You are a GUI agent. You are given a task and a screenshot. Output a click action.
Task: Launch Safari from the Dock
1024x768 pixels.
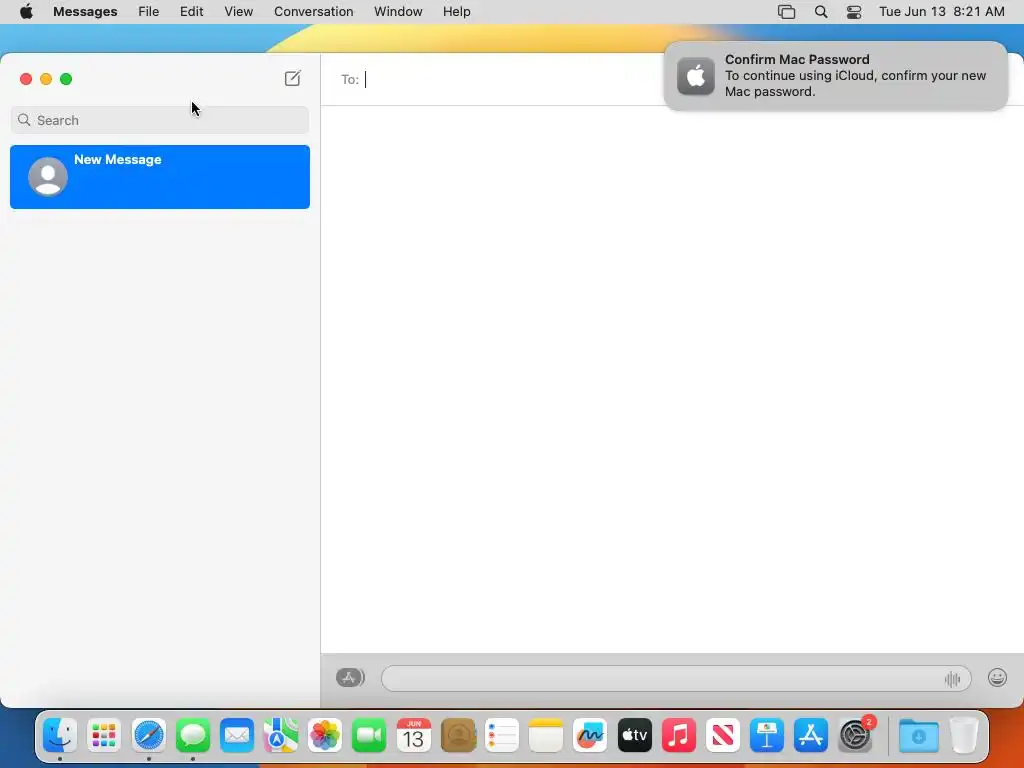(148, 735)
